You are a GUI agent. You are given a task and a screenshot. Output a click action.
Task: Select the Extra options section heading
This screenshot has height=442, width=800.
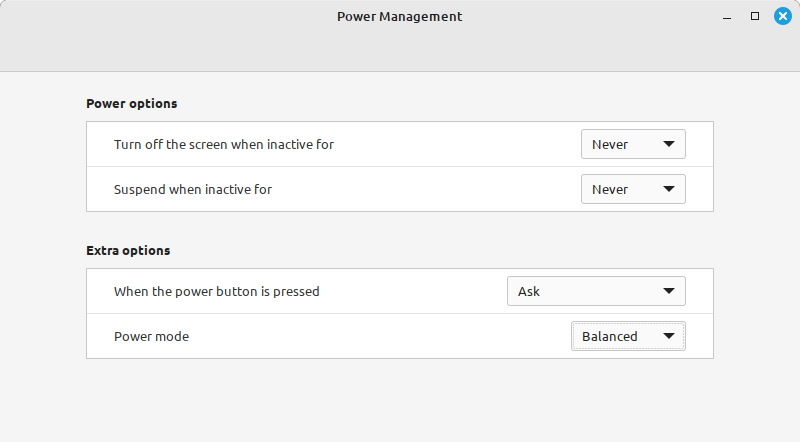pos(128,251)
